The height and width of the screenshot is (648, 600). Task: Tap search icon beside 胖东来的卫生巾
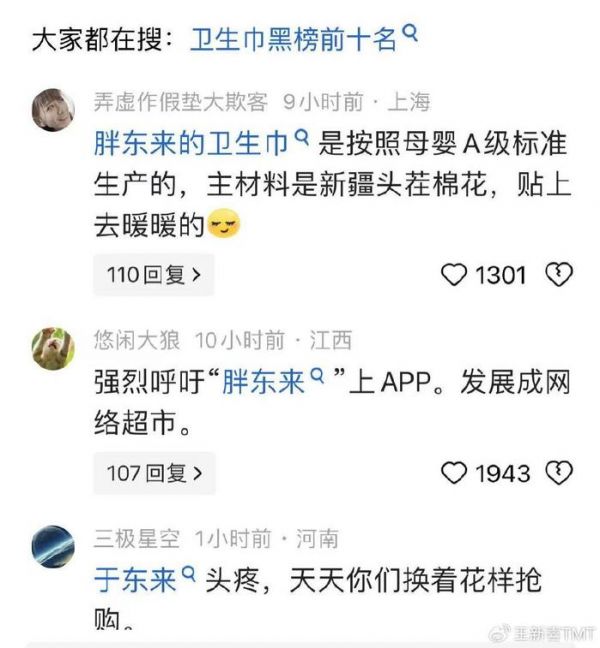(302, 137)
